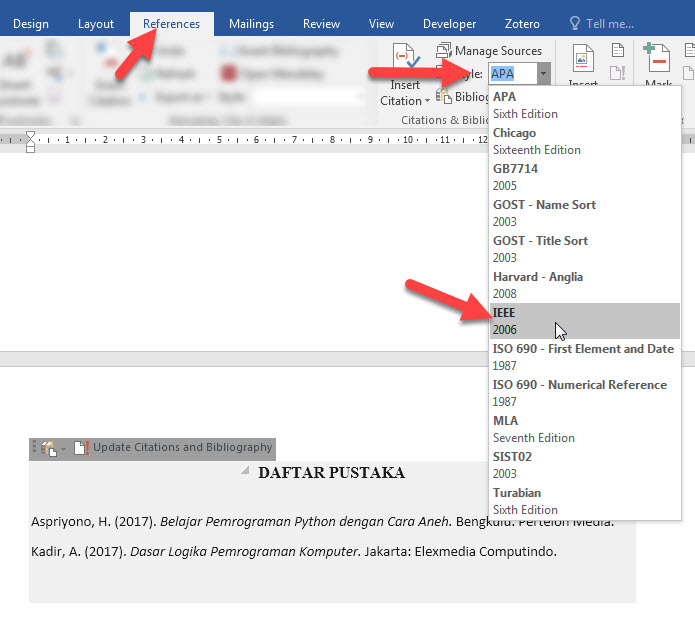The height and width of the screenshot is (631, 695).
Task: Choose Turabian Sixth Edition style
Action: pos(584,501)
